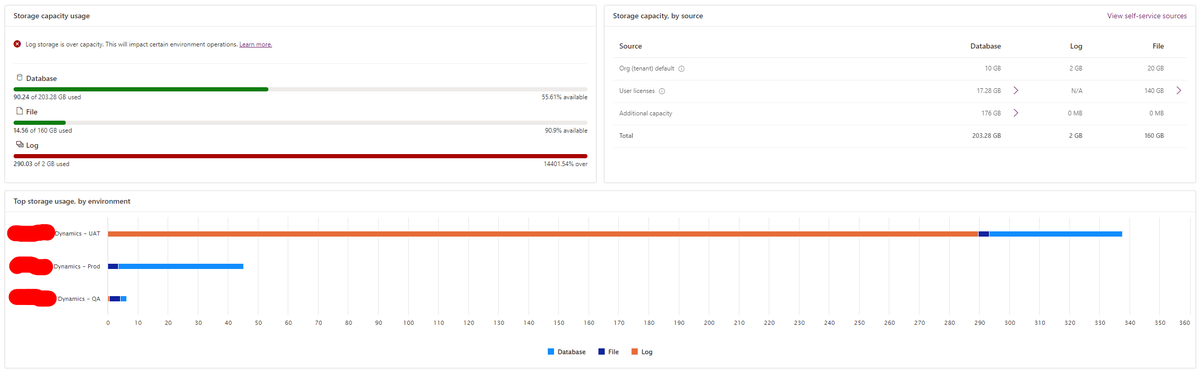This screenshot has height=375, width=1200.
Task: Click the Dynamics - QA environment label
Action: point(79,298)
